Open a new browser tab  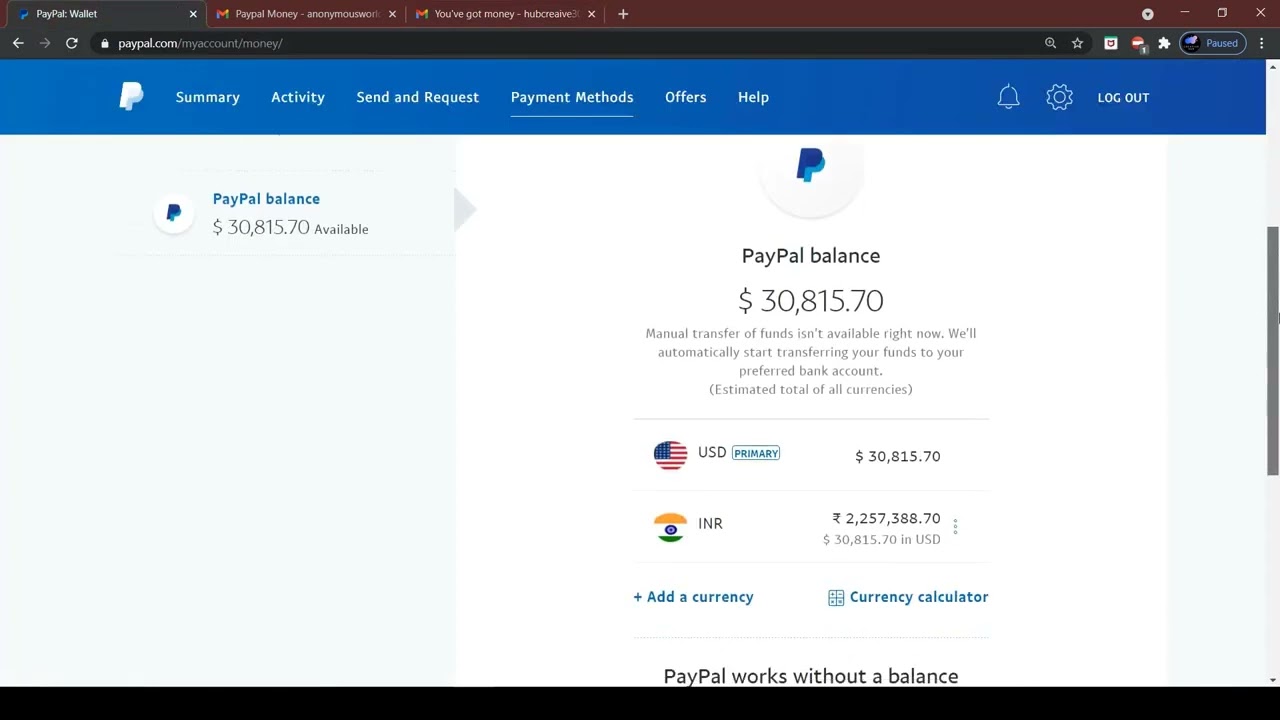click(623, 14)
